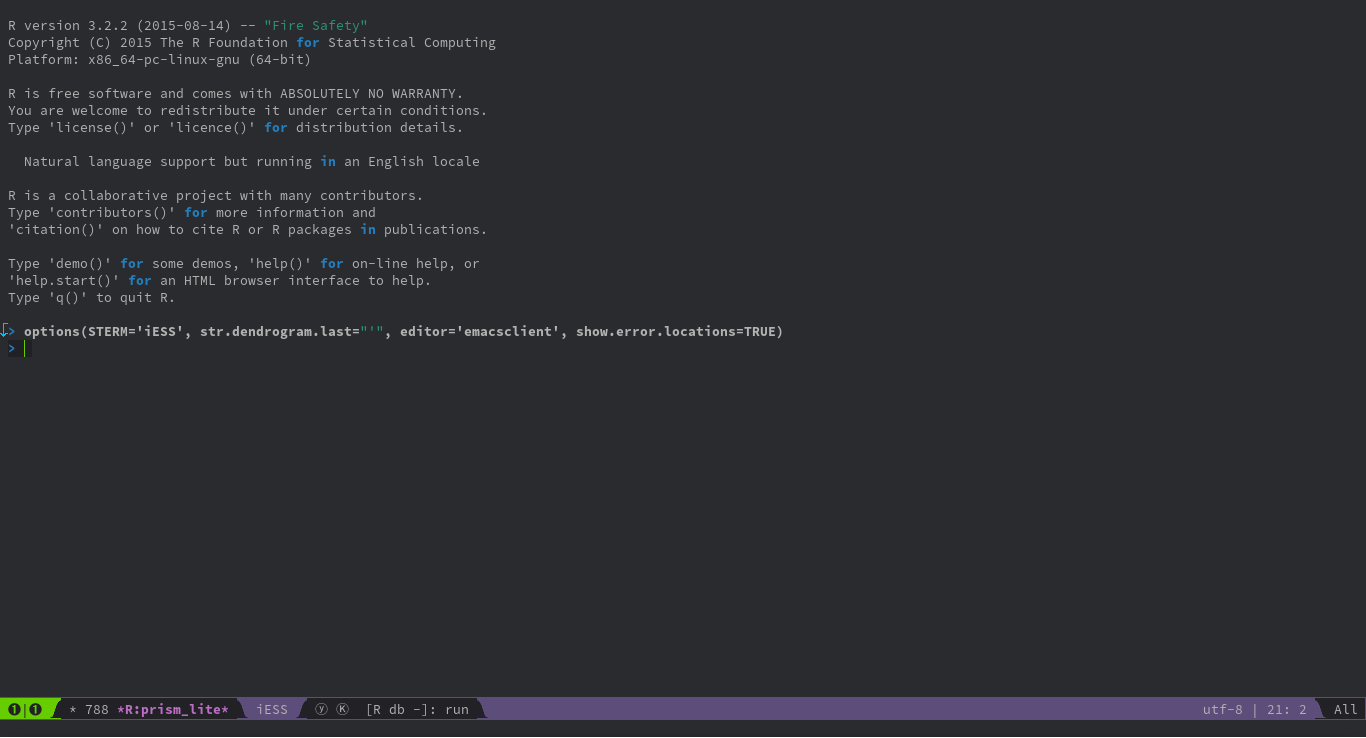This screenshot has width=1366, height=738.
Task: Click the str.dendrogram.last argument
Action: [x=292, y=331]
